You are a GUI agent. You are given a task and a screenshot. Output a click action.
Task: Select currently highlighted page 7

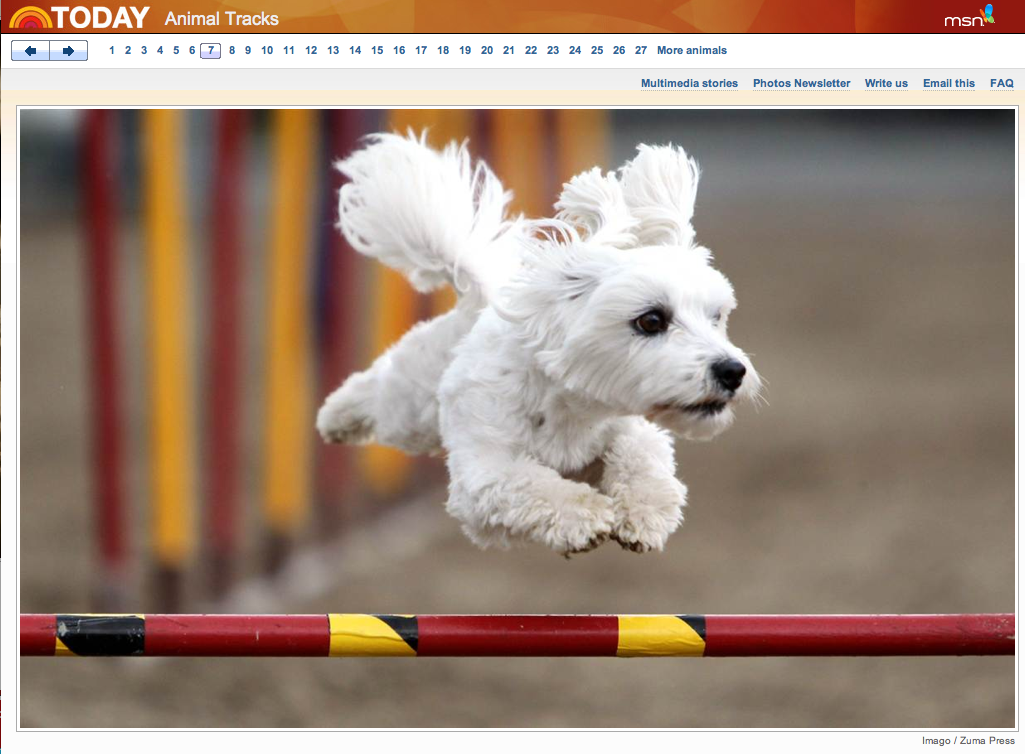click(211, 51)
